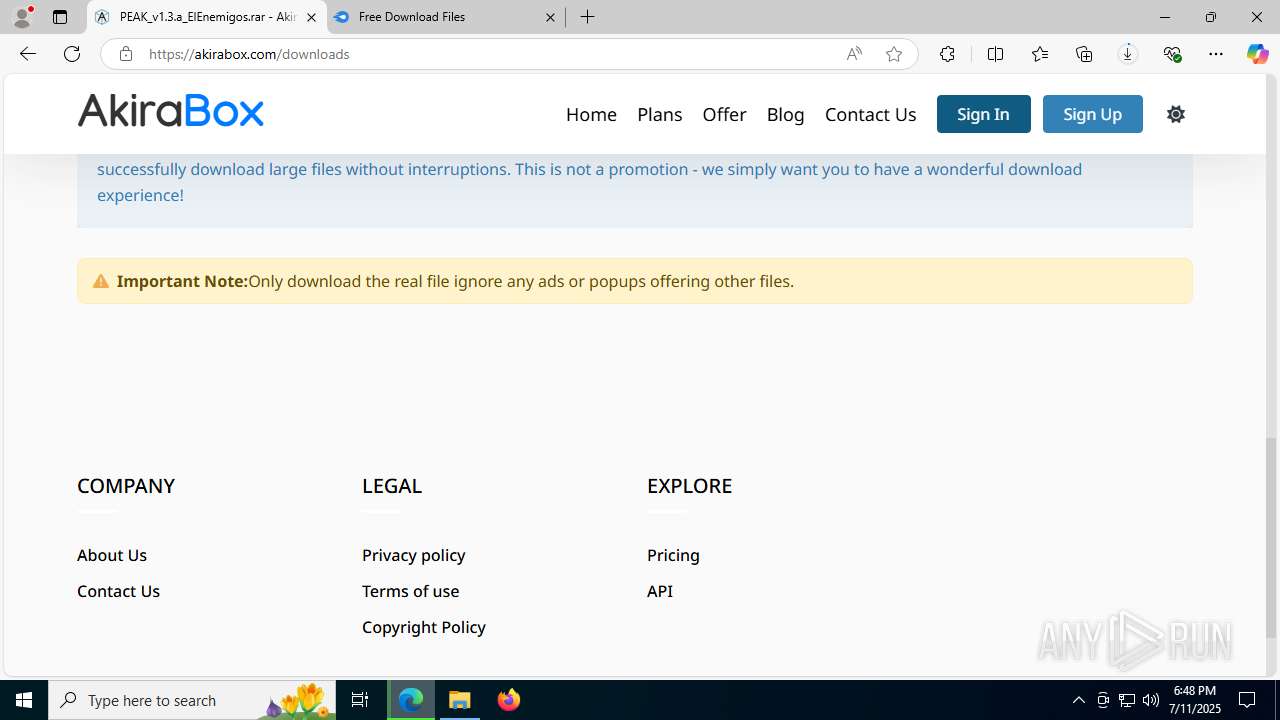Open the Settings and more ellipsis menu

point(1216,54)
